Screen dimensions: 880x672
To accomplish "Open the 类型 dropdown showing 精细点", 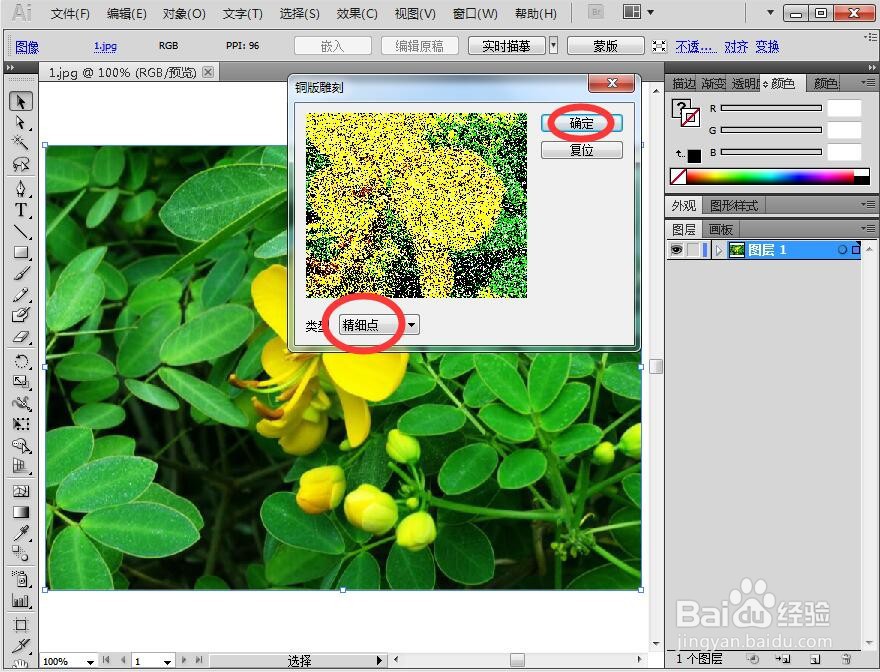I will (x=379, y=324).
